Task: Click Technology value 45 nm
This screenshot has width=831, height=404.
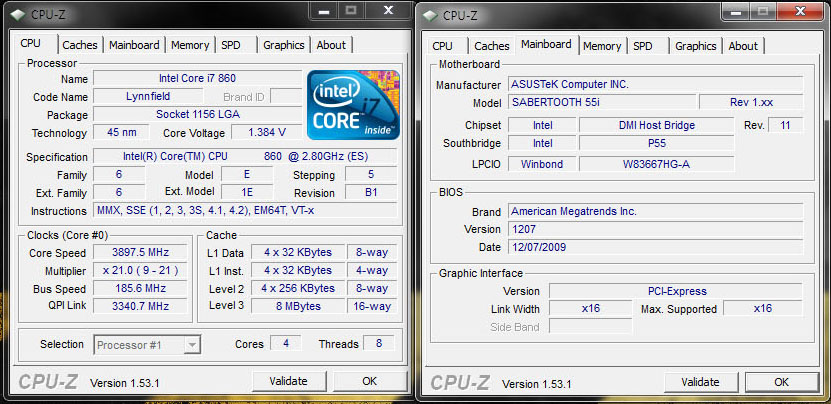Action: (121, 132)
